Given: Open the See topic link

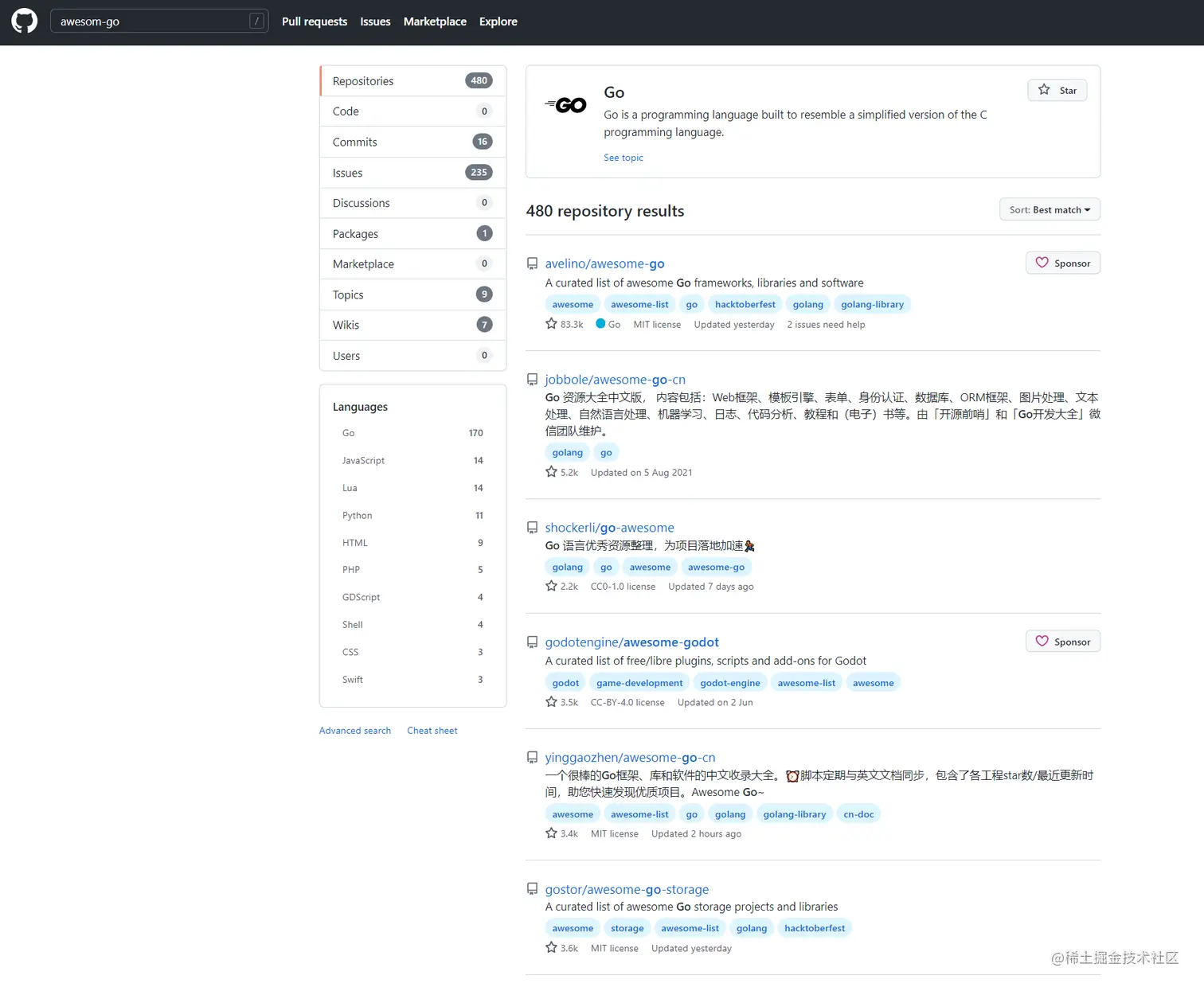Looking at the screenshot, I should [623, 158].
